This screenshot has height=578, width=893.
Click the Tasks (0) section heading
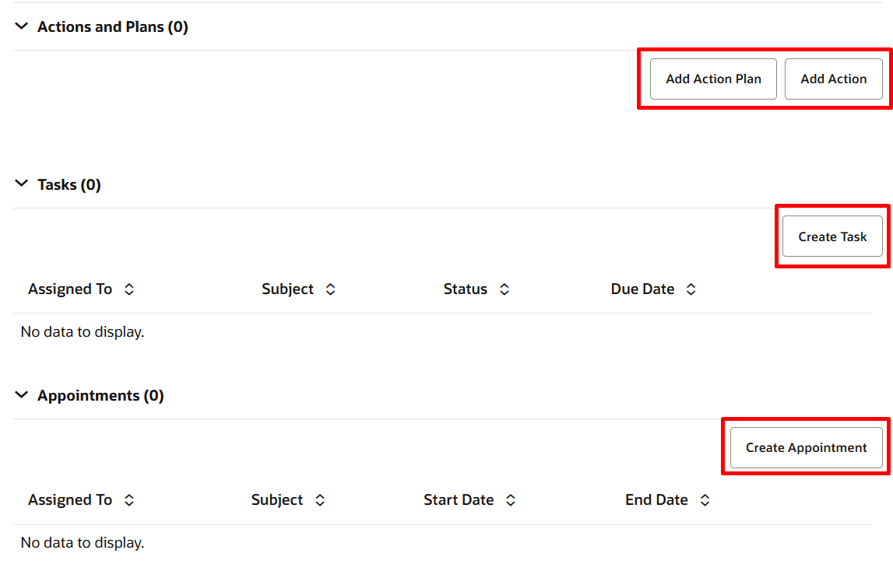(68, 184)
